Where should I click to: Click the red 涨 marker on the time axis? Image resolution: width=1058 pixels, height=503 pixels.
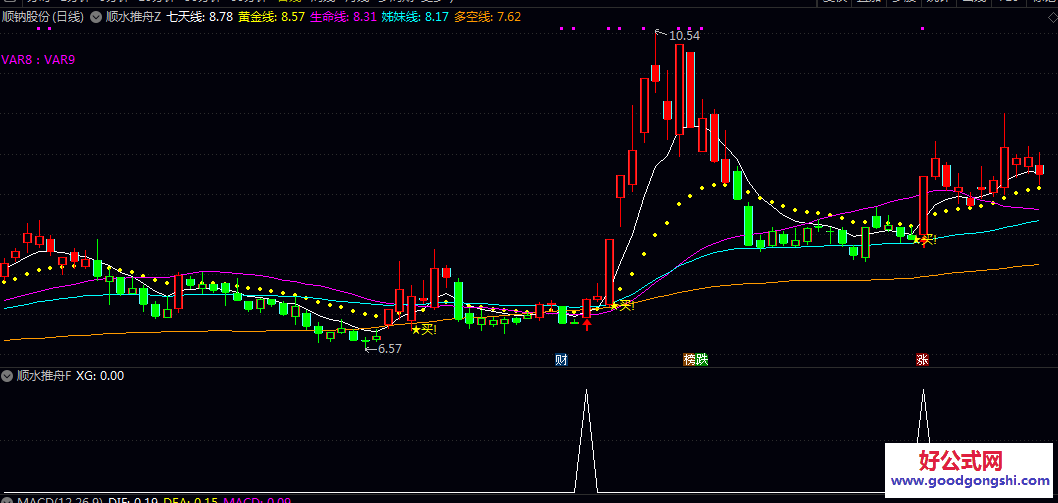point(922,359)
